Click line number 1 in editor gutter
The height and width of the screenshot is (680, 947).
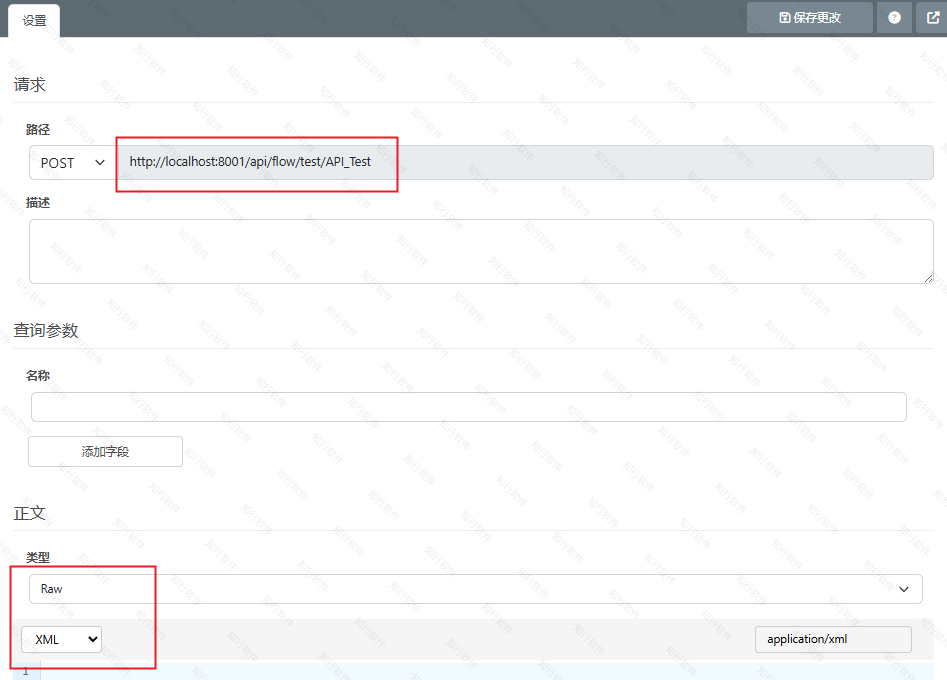coord(25,671)
